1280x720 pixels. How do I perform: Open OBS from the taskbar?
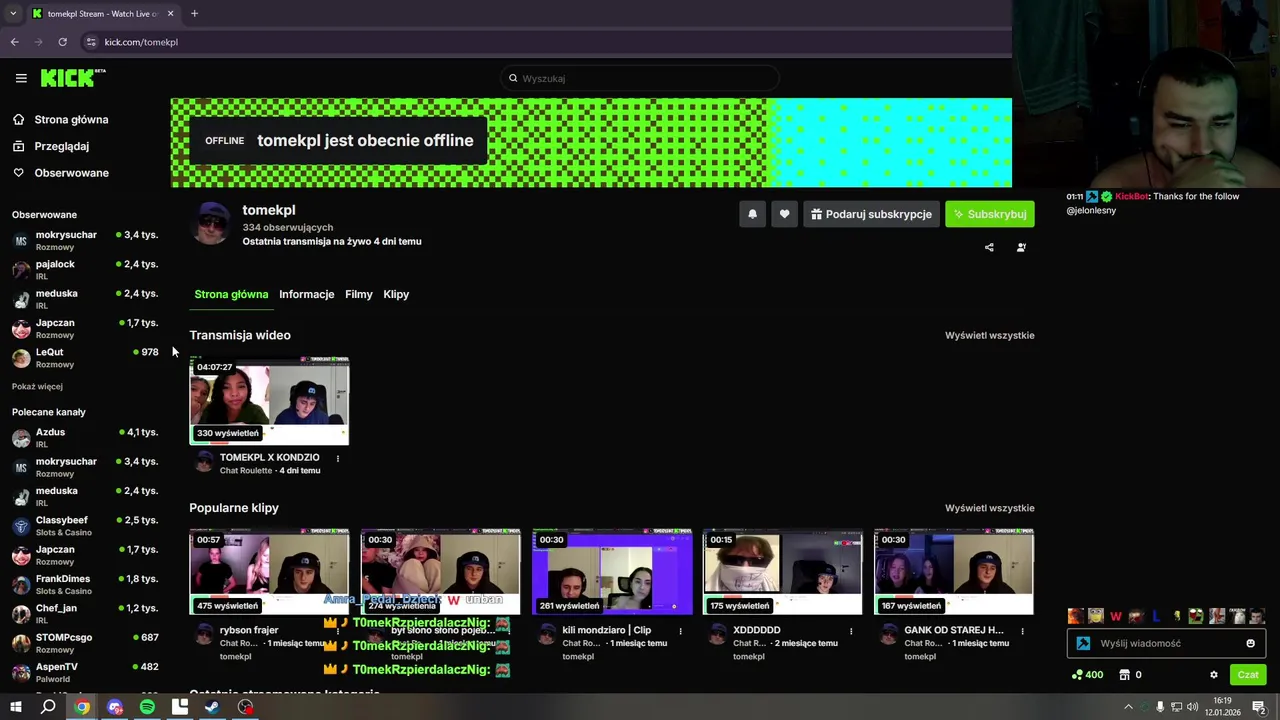coord(245,707)
